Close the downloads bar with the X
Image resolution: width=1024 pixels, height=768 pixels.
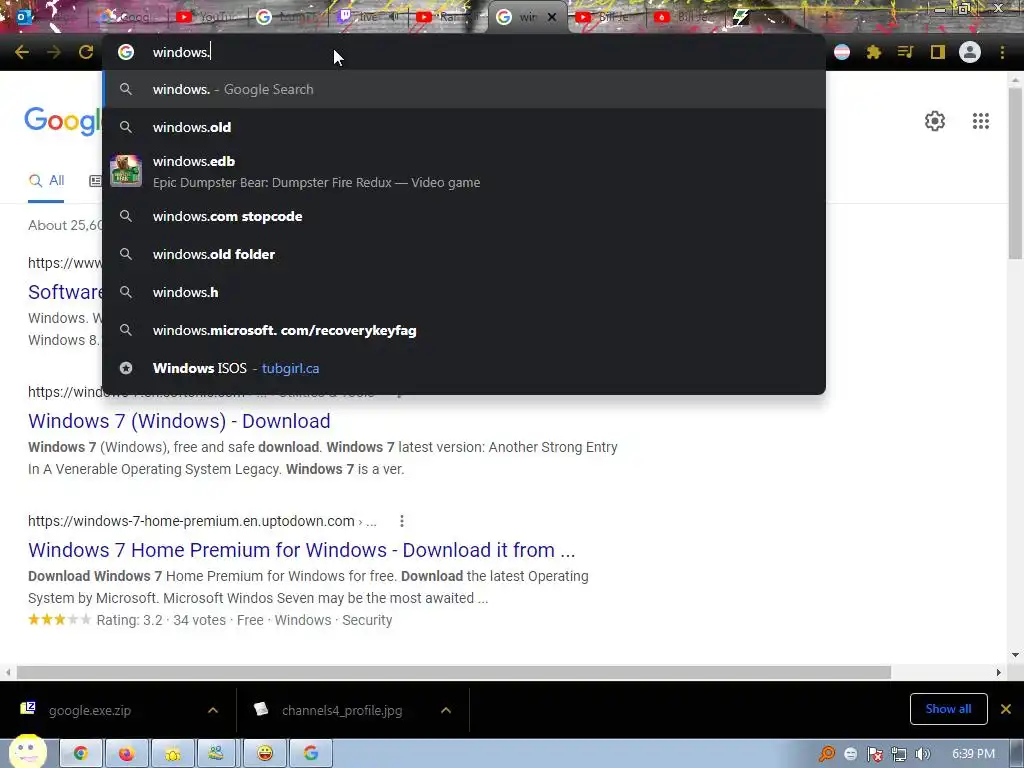(1006, 709)
